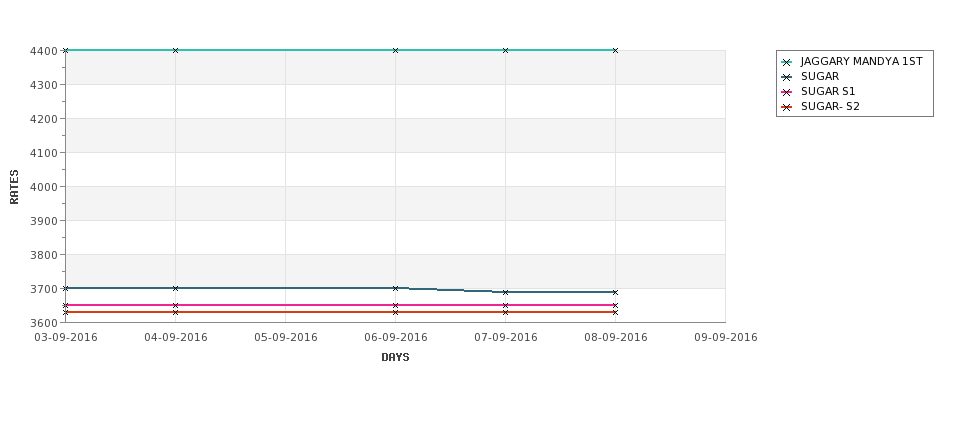Click the 09-09-2016 date axis label

pos(726,338)
